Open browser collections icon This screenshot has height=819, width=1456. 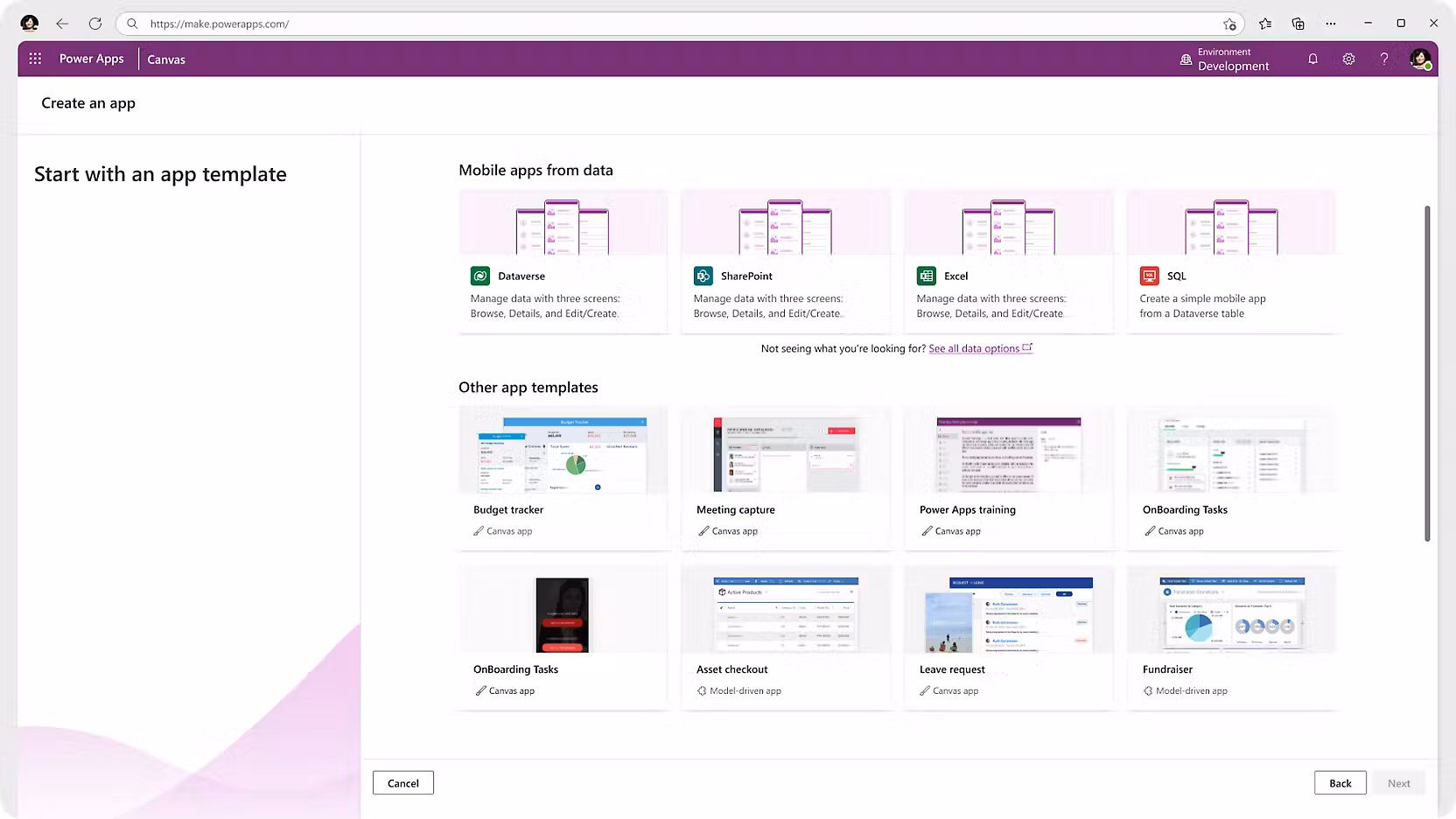[1298, 24]
